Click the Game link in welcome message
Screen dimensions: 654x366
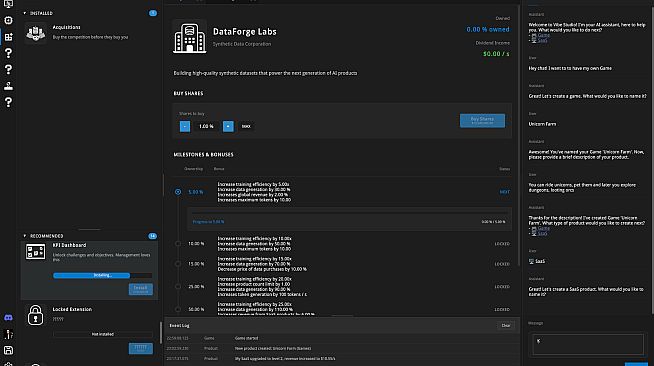543,35
